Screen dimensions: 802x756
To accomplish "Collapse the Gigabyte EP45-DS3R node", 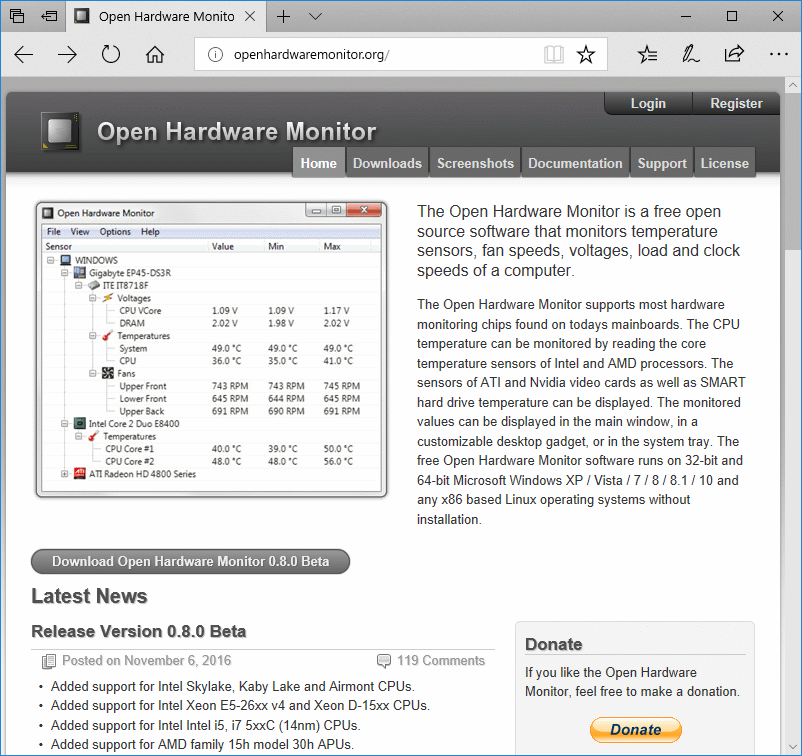I will click(x=64, y=273).
